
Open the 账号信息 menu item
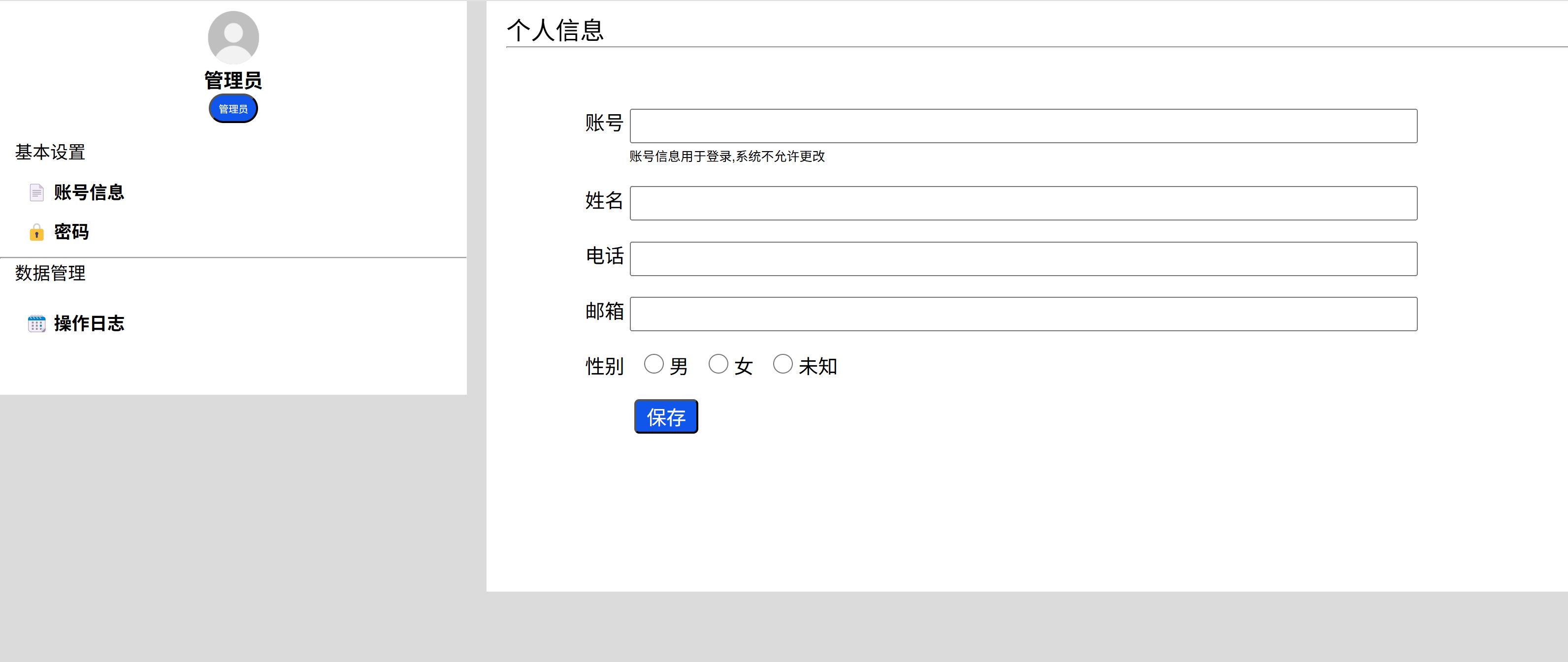pos(89,193)
